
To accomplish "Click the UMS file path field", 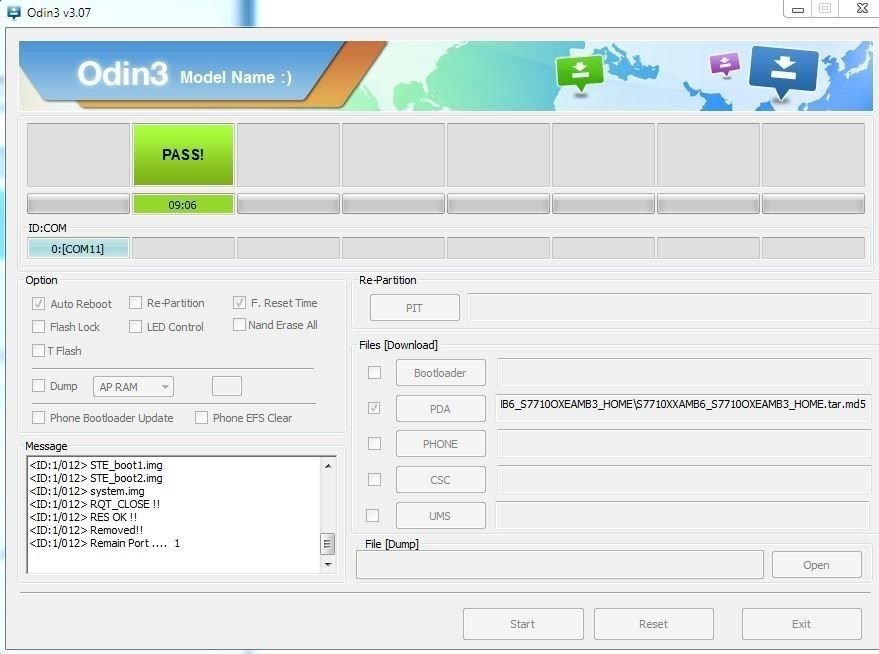I will [x=682, y=516].
